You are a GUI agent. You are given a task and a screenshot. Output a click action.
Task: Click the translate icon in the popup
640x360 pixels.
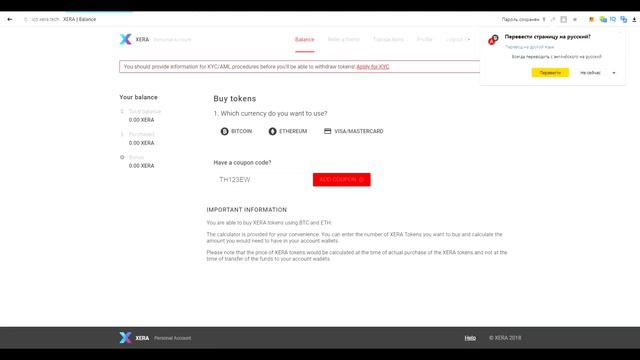click(493, 40)
